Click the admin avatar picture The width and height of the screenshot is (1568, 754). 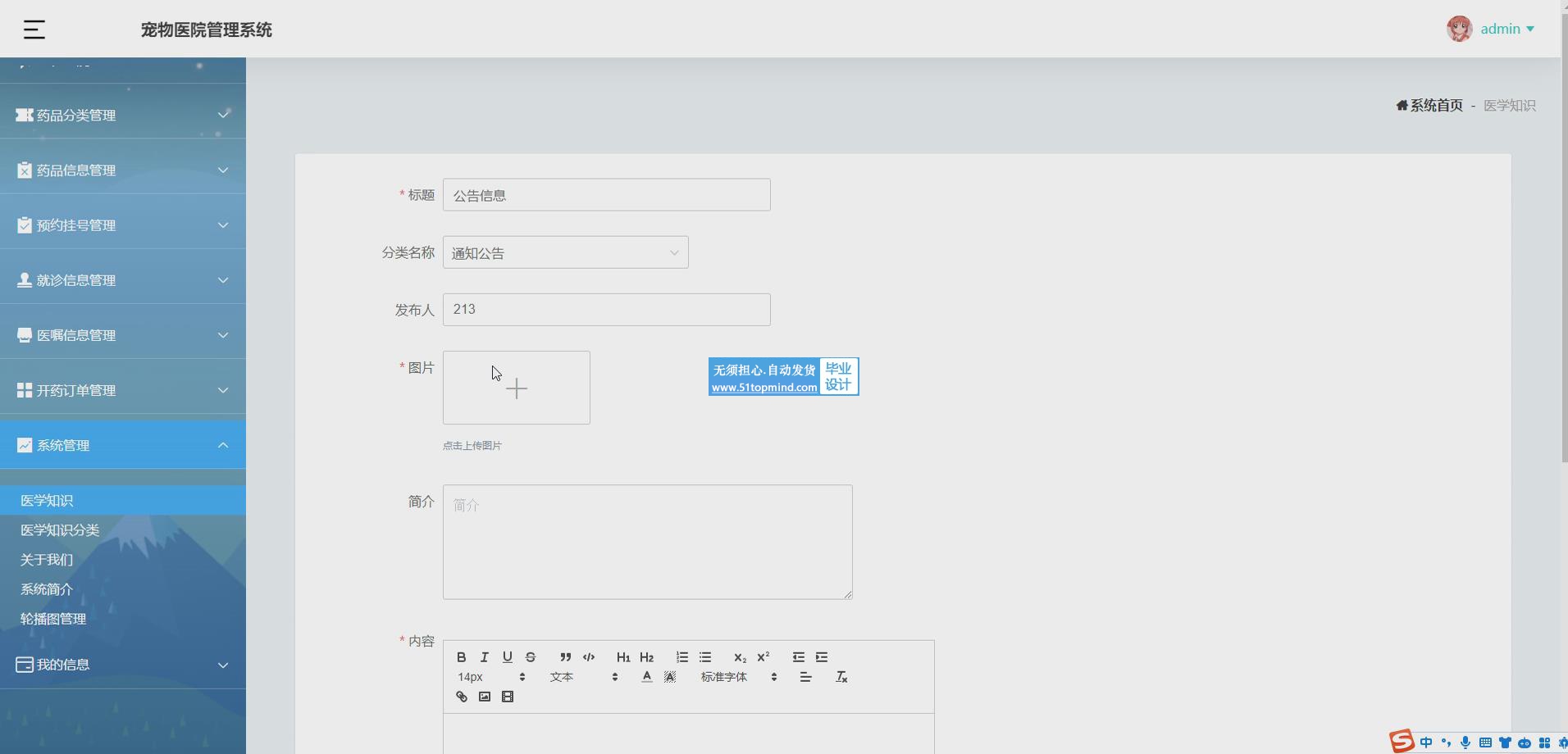tap(1460, 29)
